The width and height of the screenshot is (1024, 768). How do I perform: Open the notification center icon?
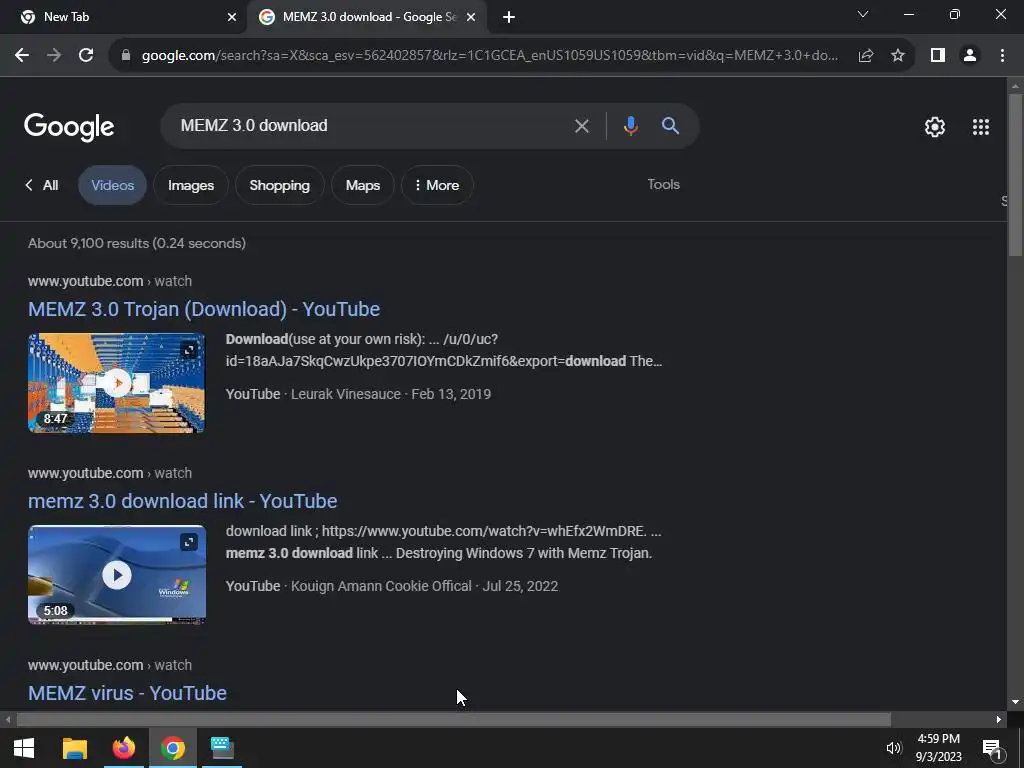[992, 749]
